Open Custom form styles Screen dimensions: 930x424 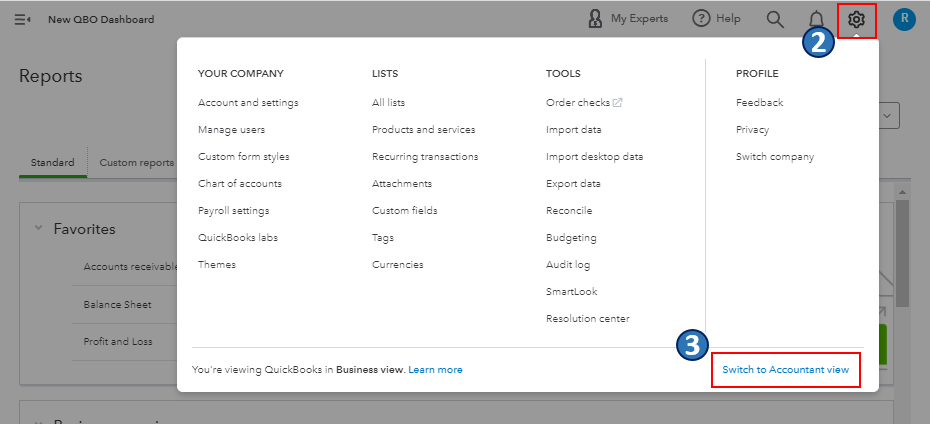[244, 157]
